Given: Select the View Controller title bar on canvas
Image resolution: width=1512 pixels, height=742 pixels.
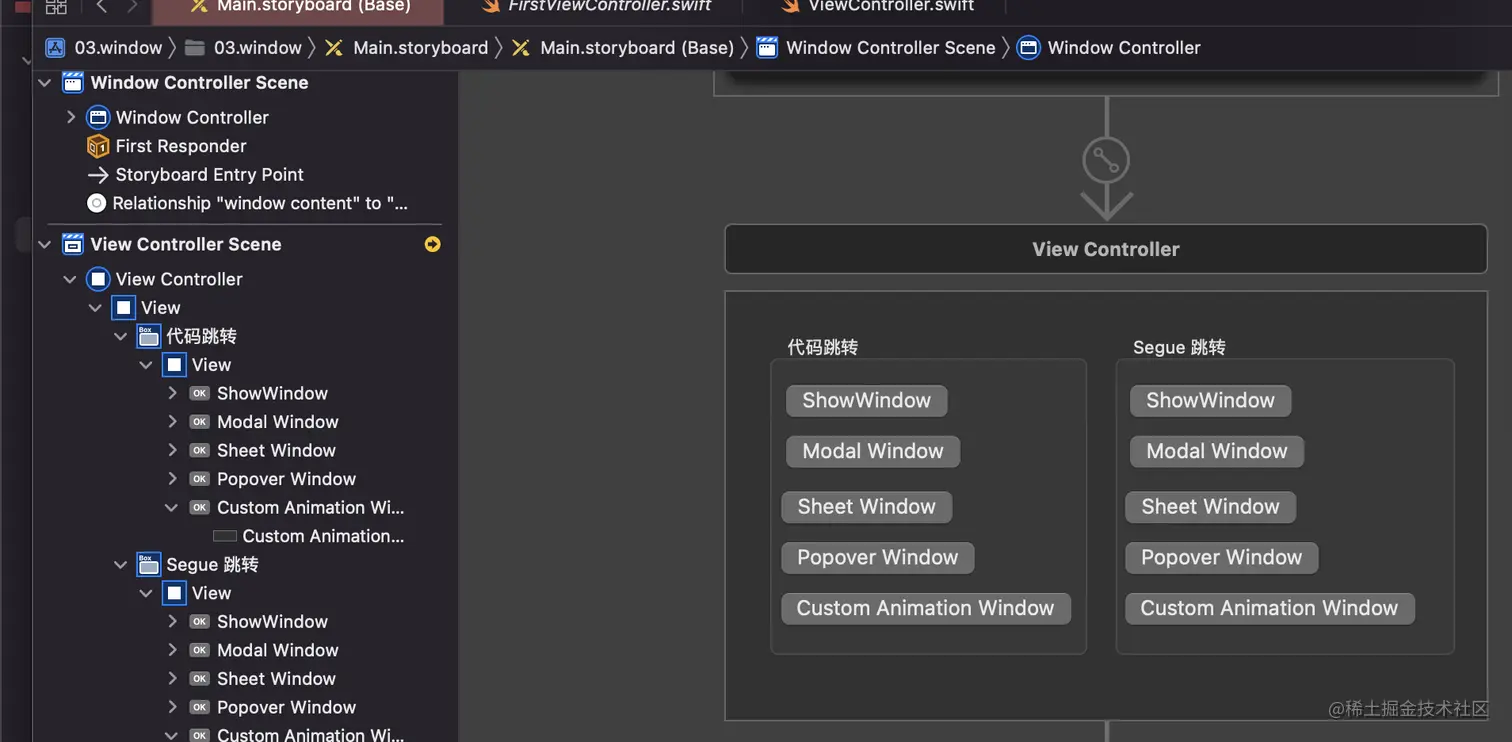Looking at the screenshot, I should pyautogui.click(x=1105, y=249).
